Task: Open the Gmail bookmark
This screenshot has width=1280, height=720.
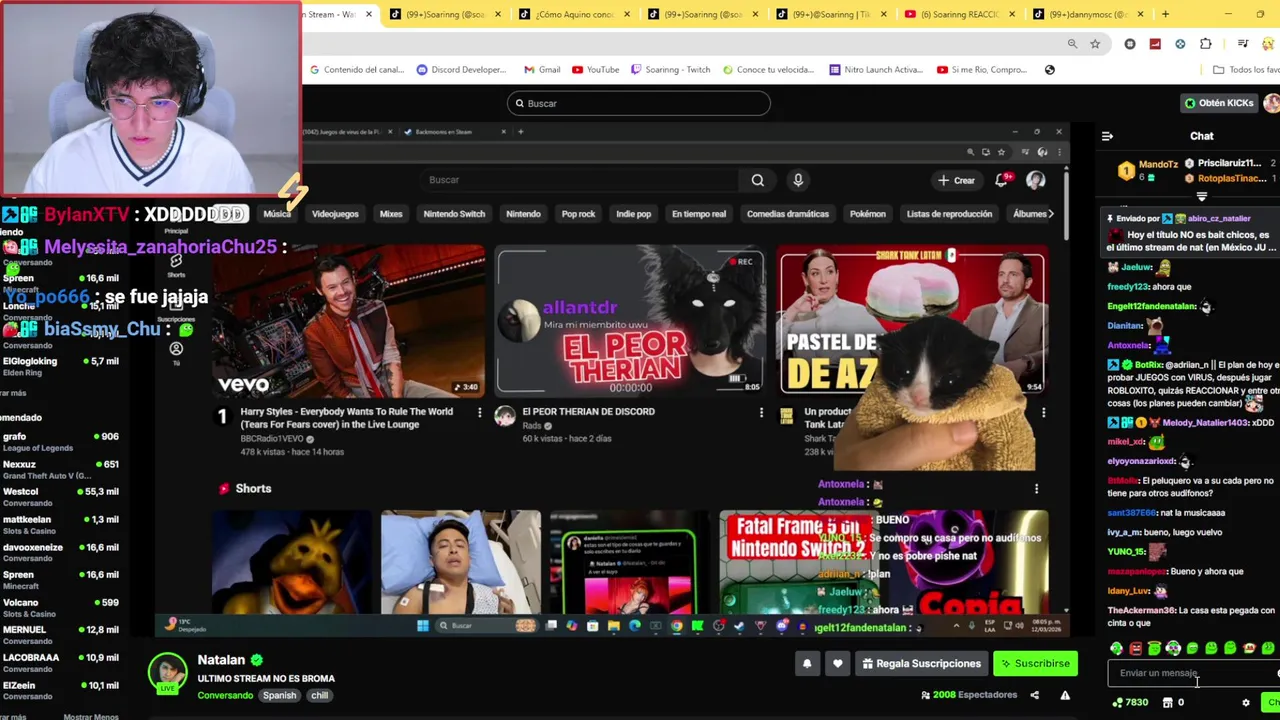Action: (542, 70)
